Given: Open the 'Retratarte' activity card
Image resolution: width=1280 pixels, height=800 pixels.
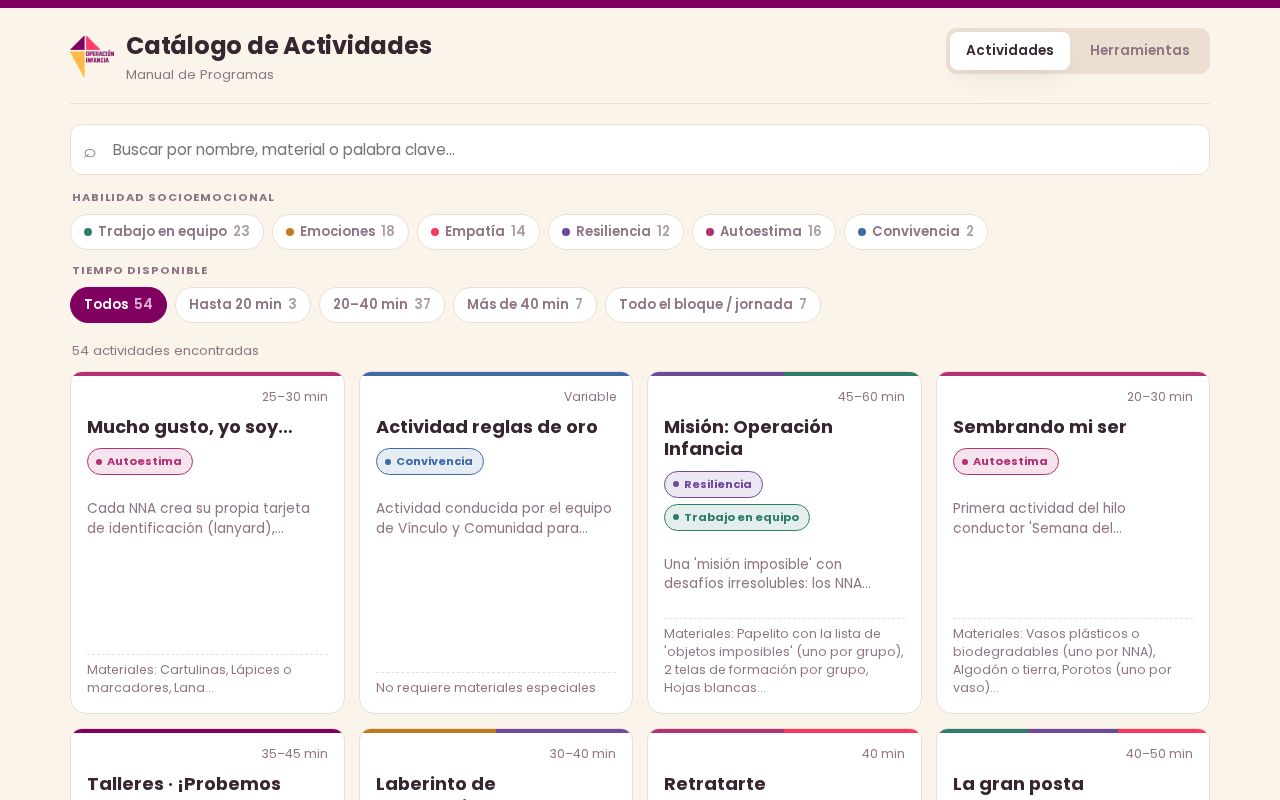Looking at the screenshot, I should (x=784, y=765).
